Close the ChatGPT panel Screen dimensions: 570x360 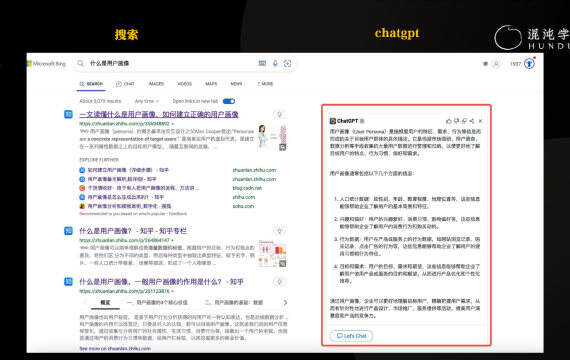[481, 121]
